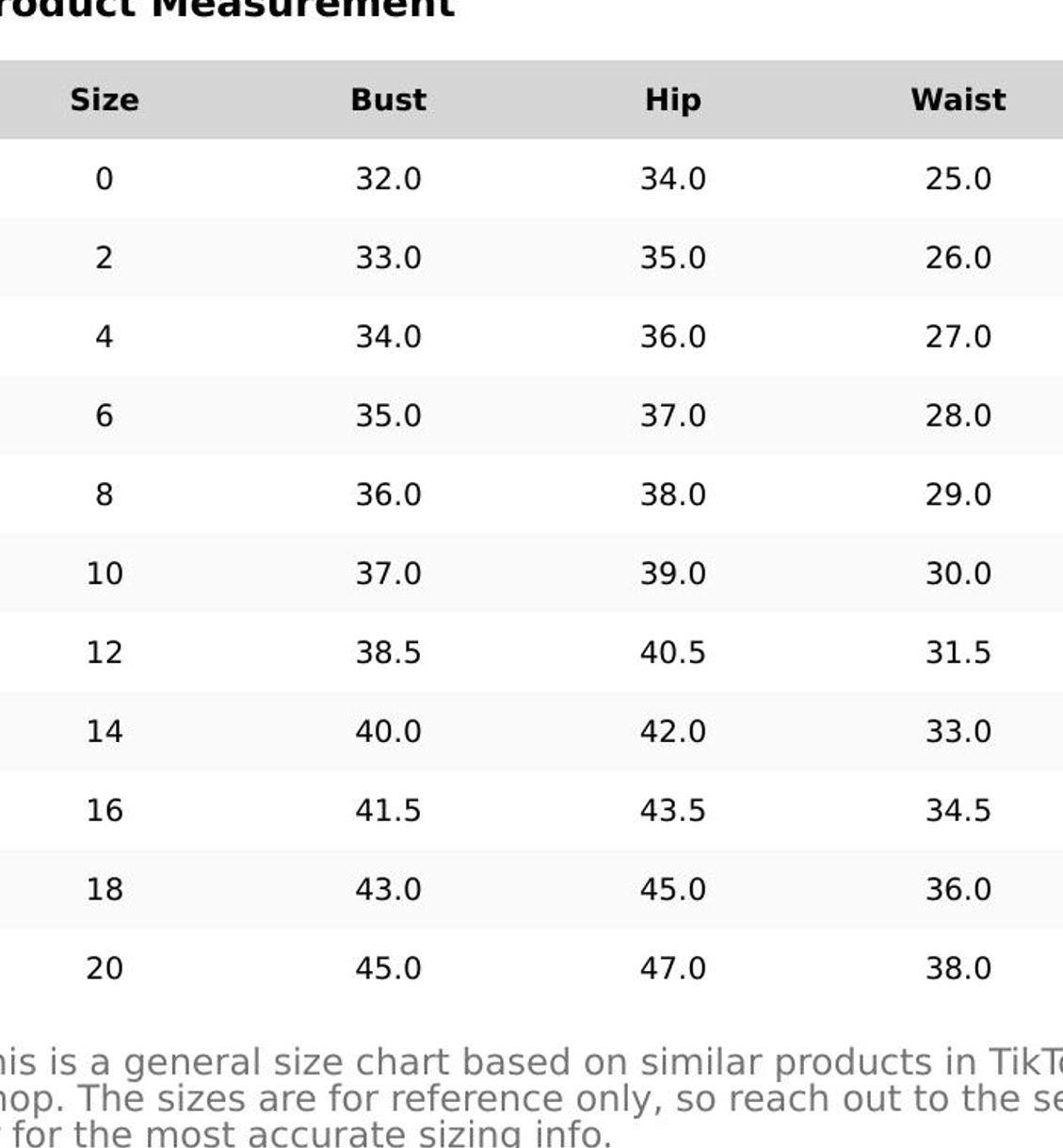Click bust value 43.0 in size 18 row

coord(388,890)
